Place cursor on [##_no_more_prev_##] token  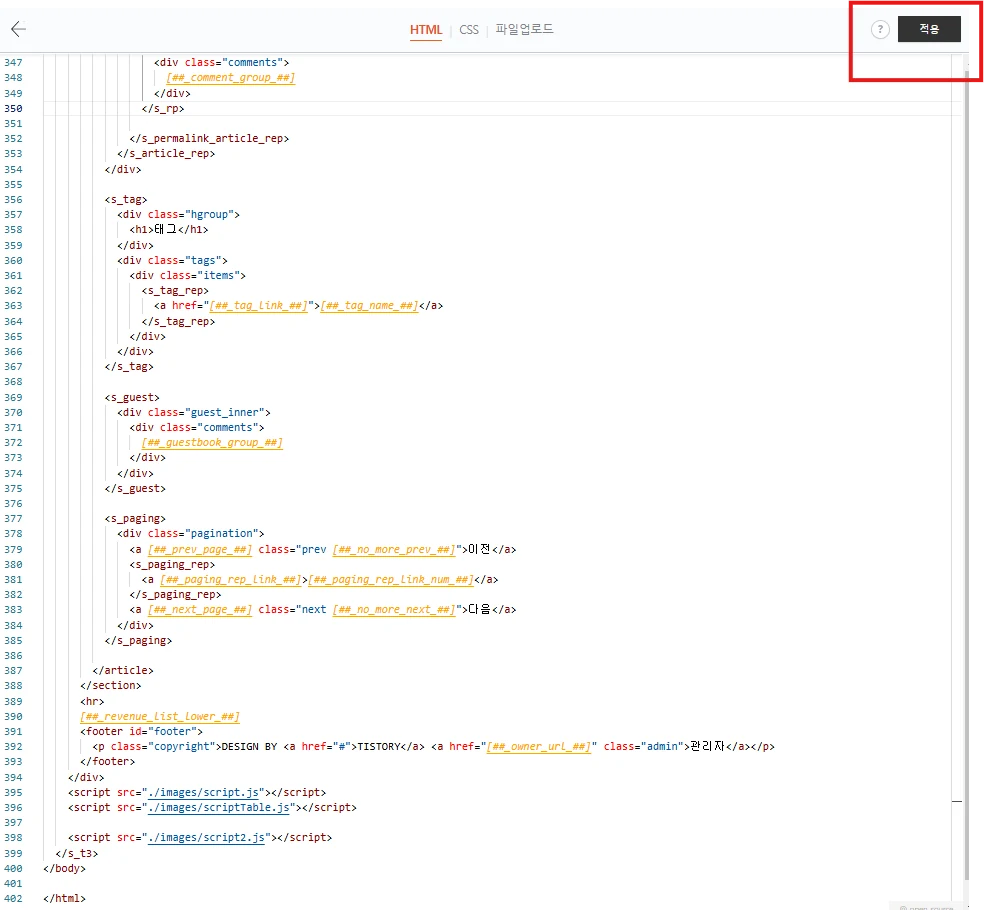pyautogui.click(x=393, y=549)
